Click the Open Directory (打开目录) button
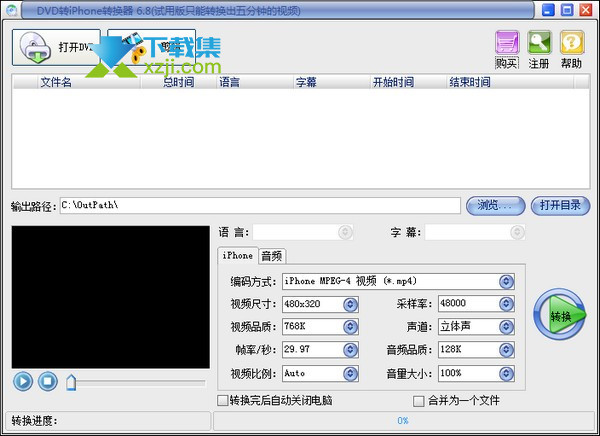Image resolution: width=600 pixels, height=436 pixels. [x=560, y=206]
